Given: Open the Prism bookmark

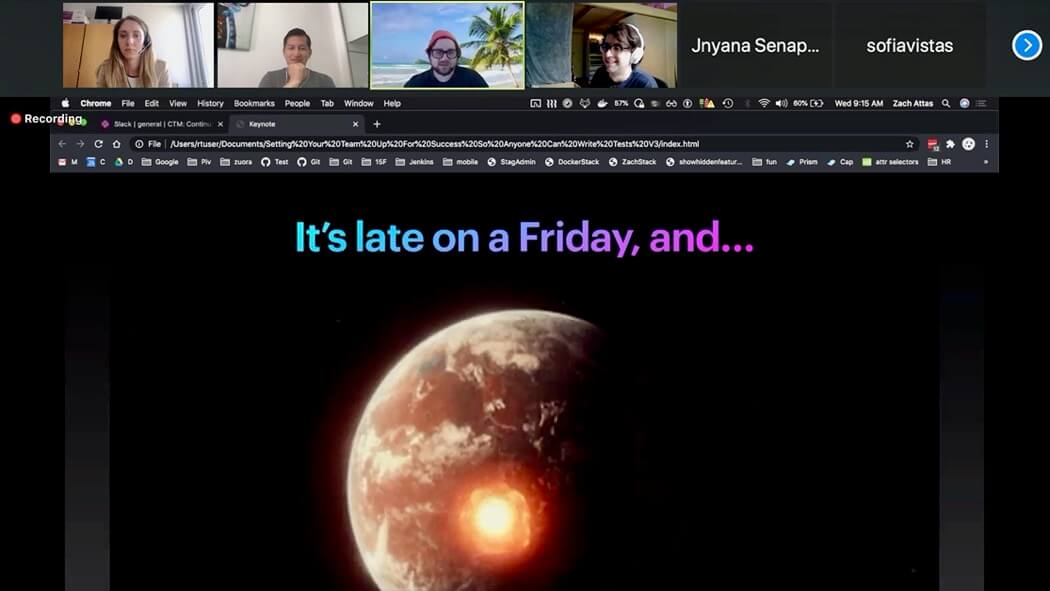Looking at the screenshot, I should coord(802,162).
